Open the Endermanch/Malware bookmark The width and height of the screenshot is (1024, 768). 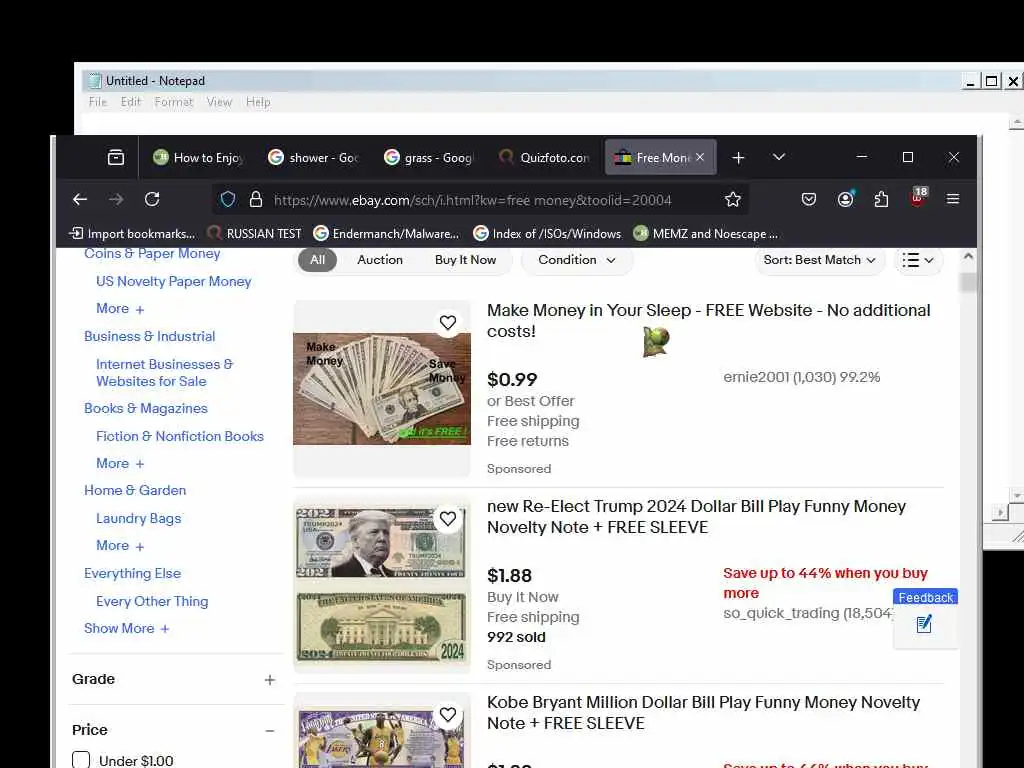coord(386,234)
